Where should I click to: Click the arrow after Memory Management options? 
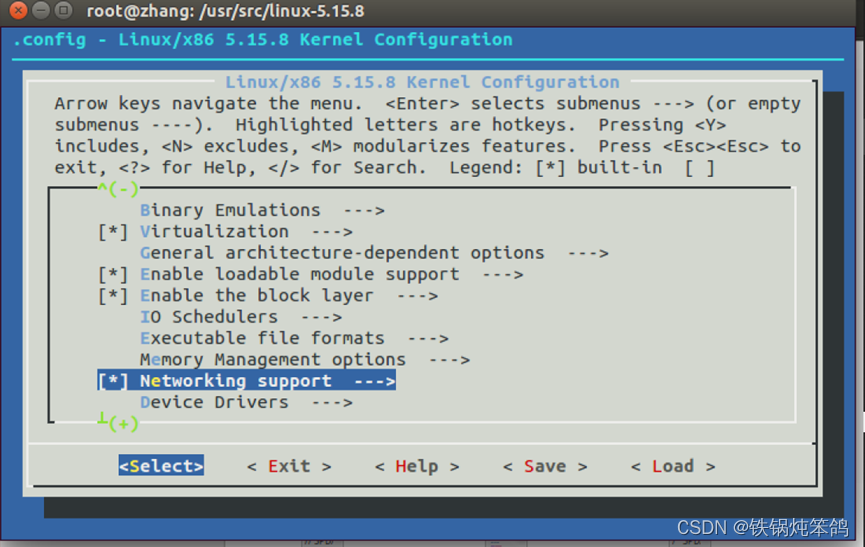449,361
